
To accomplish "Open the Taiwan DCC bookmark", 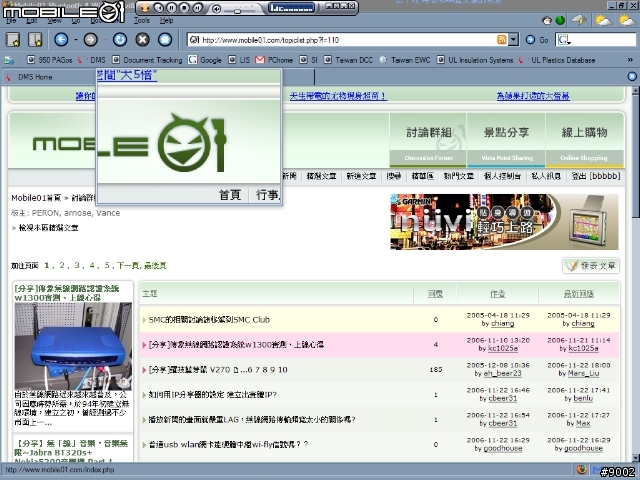I will click(x=349, y=60).
